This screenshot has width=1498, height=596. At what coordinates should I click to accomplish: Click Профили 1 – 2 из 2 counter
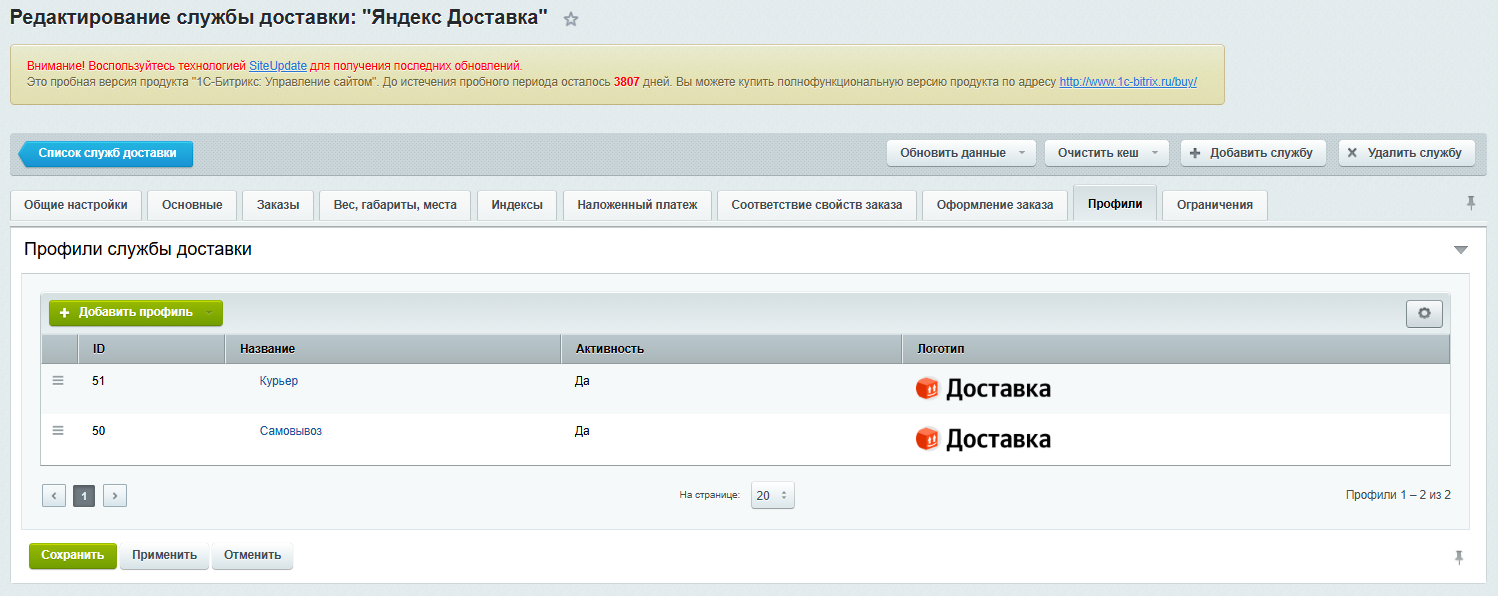(1398, 495)
